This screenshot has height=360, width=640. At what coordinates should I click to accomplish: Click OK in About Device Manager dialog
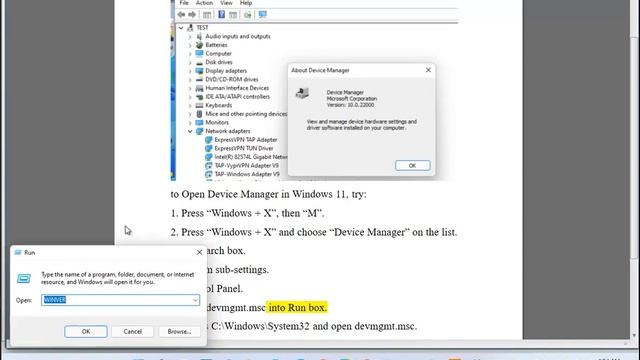pos(412,165)
